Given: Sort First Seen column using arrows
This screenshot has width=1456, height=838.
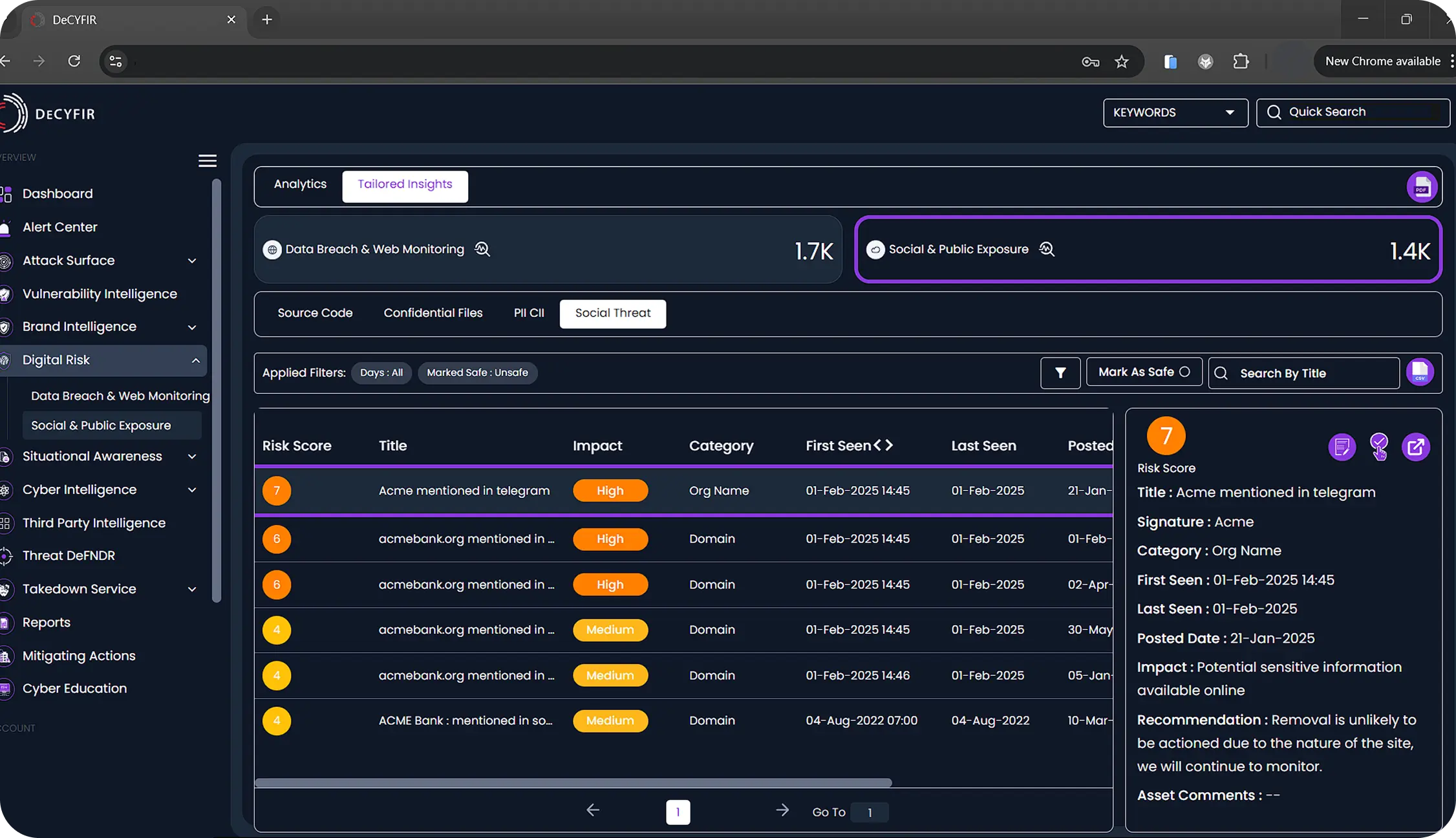Looking at the screenshot, I should [x=883, y=445].
